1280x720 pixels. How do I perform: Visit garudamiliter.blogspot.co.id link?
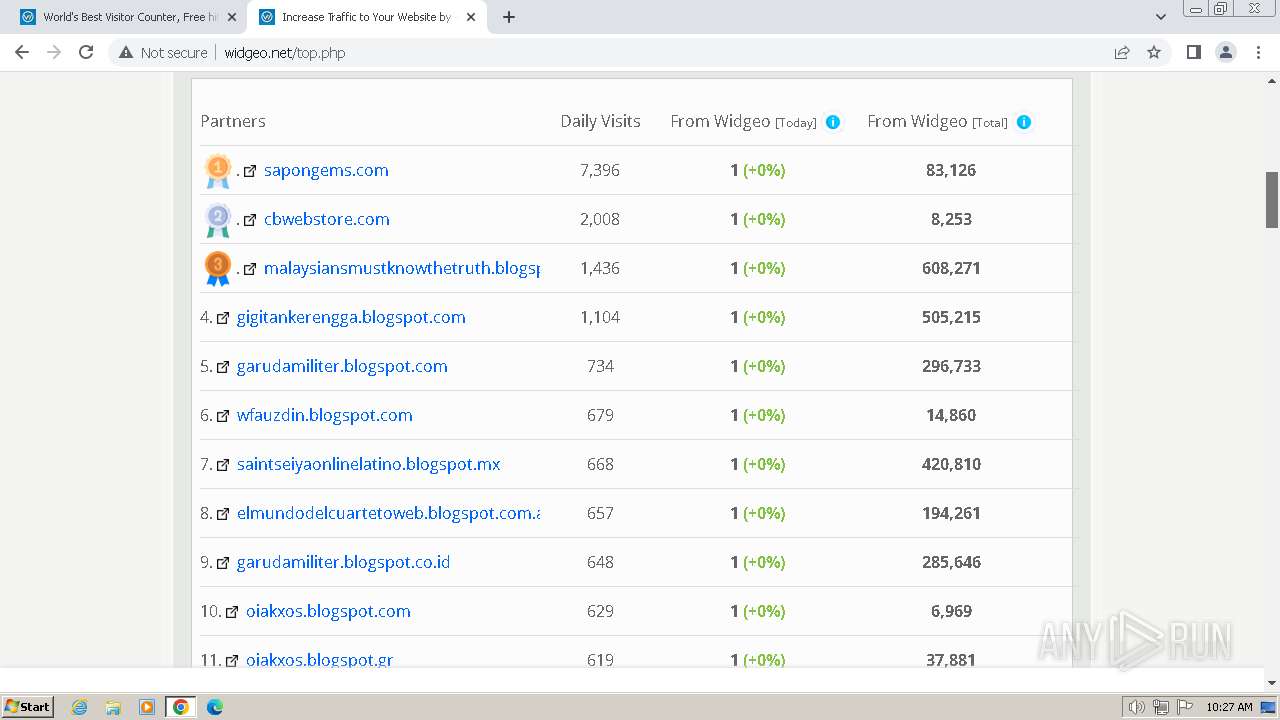point(343,563)
